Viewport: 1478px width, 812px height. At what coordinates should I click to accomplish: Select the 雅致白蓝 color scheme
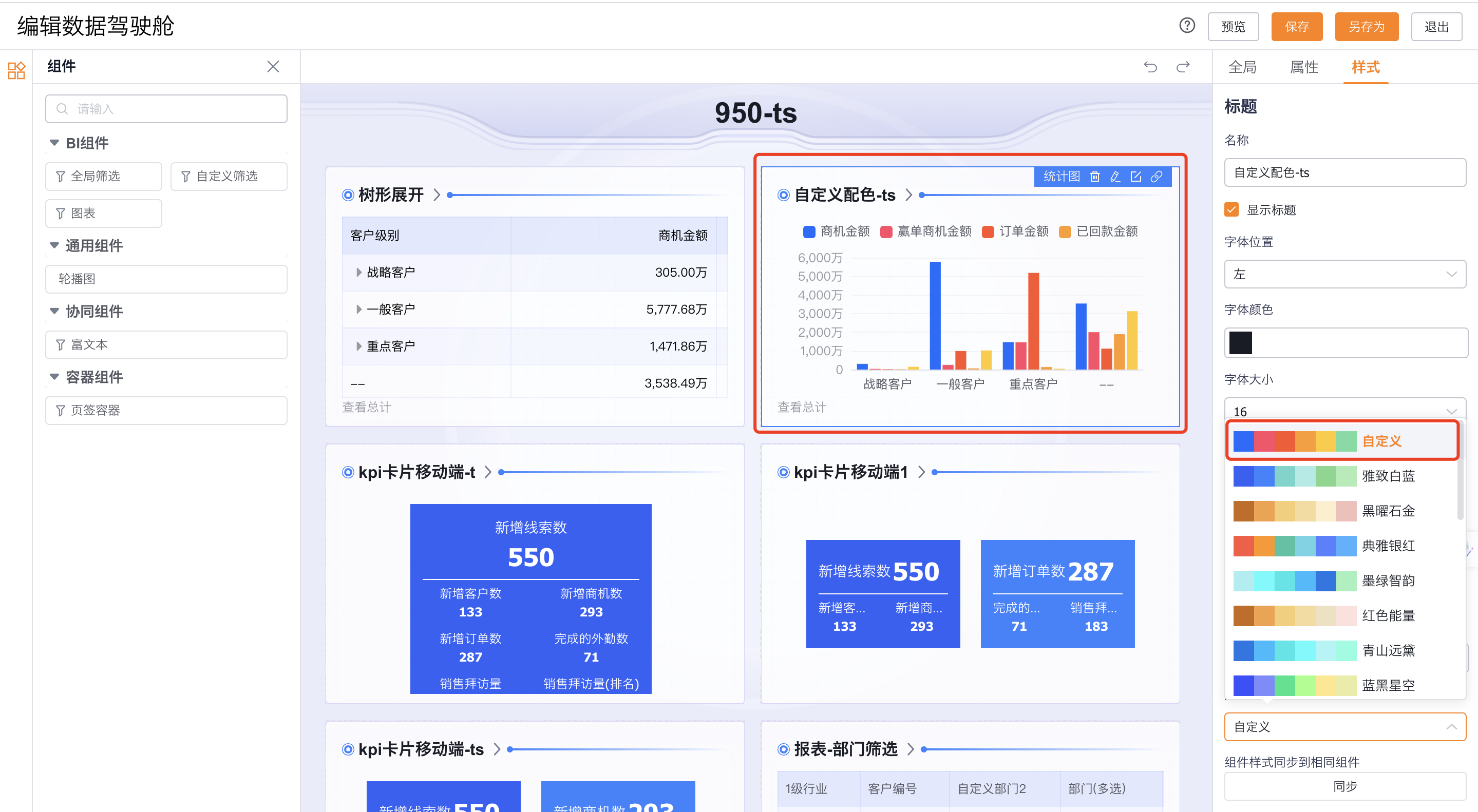(1342, 476)
